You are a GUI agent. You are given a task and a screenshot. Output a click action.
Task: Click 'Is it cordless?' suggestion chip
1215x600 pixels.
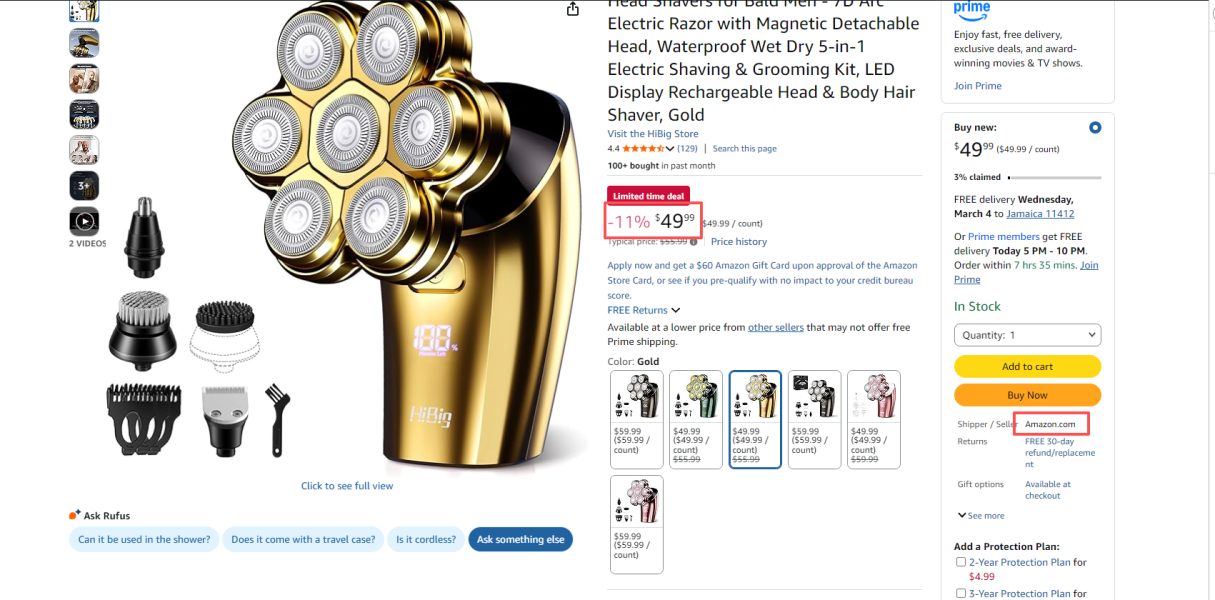click(x=426, y=539)
